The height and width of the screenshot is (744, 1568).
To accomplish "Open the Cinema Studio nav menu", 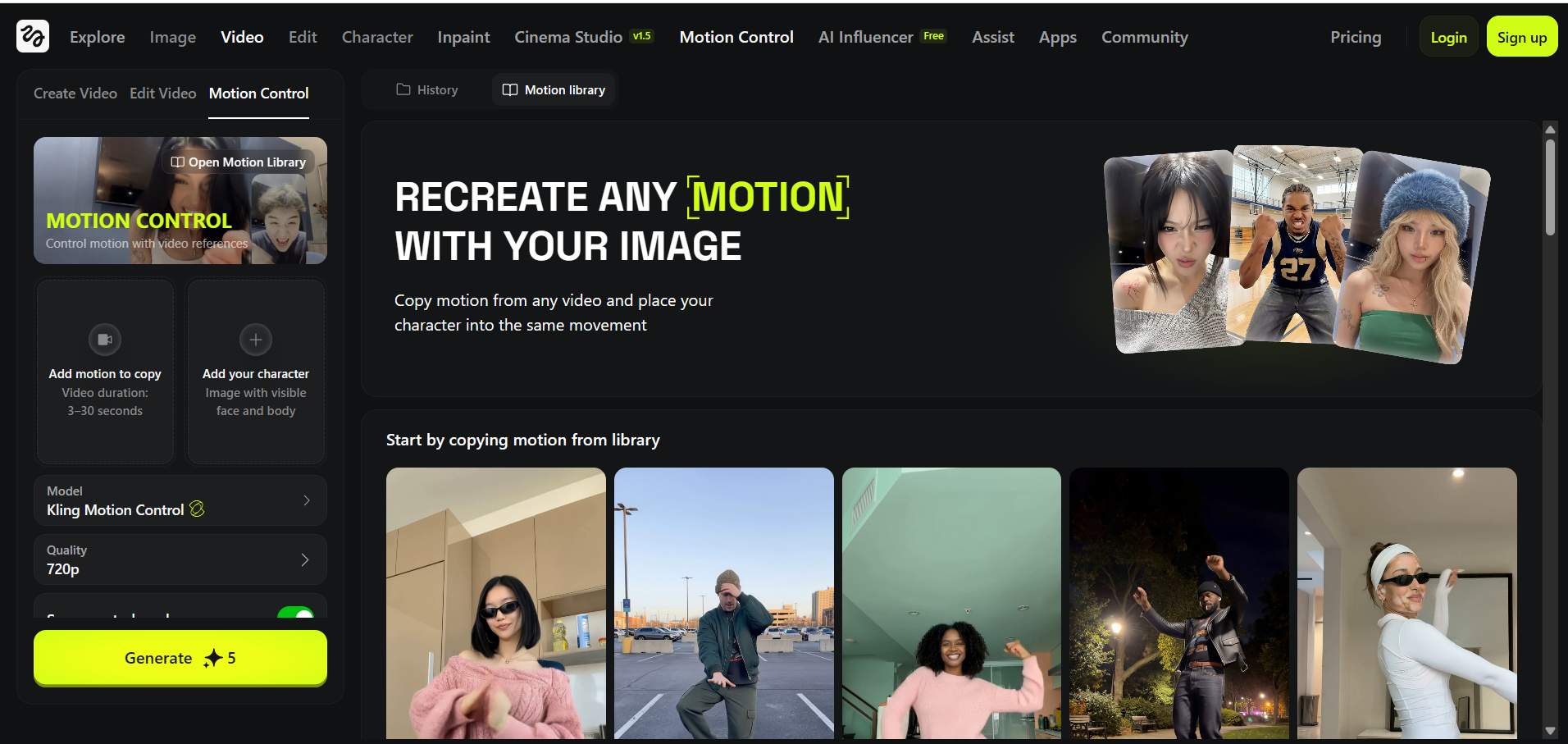I will (568, 37).
